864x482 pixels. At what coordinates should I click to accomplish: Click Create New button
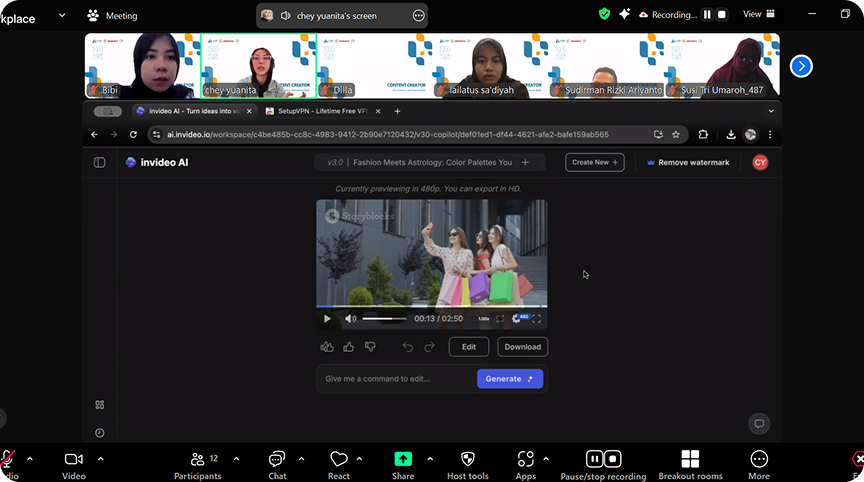point(595,163)
